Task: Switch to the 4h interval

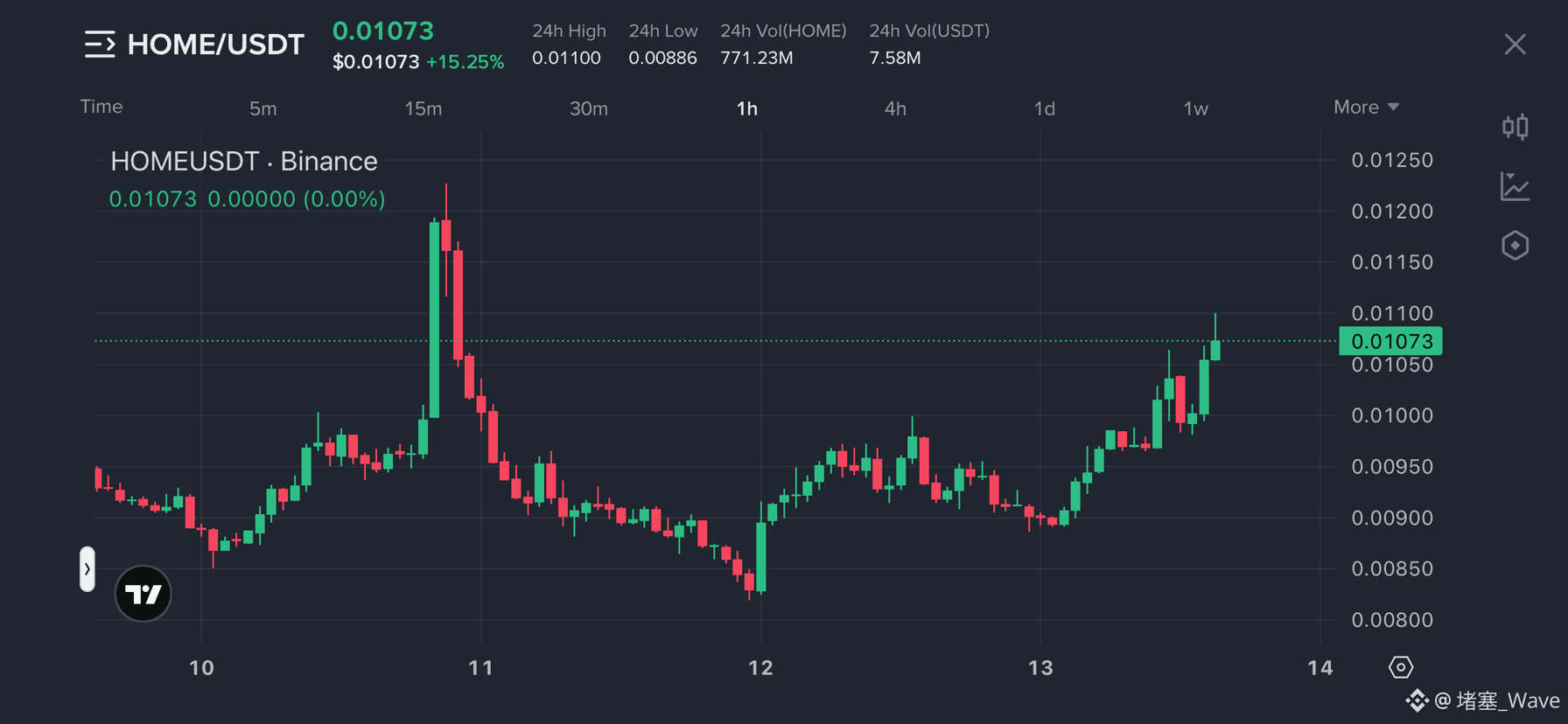Action: tap(895, 108)
